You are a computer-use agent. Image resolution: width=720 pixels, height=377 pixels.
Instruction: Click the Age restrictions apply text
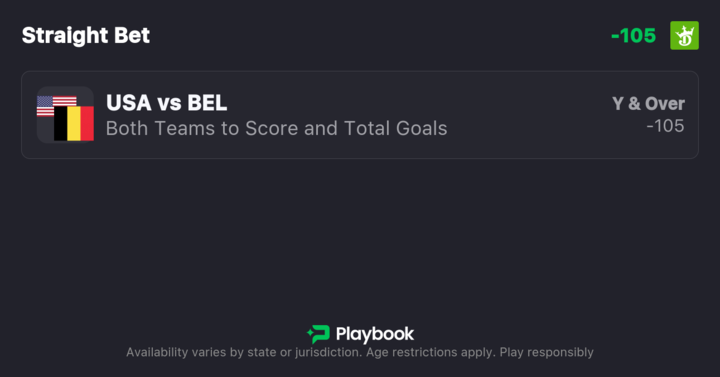point(431,352)
